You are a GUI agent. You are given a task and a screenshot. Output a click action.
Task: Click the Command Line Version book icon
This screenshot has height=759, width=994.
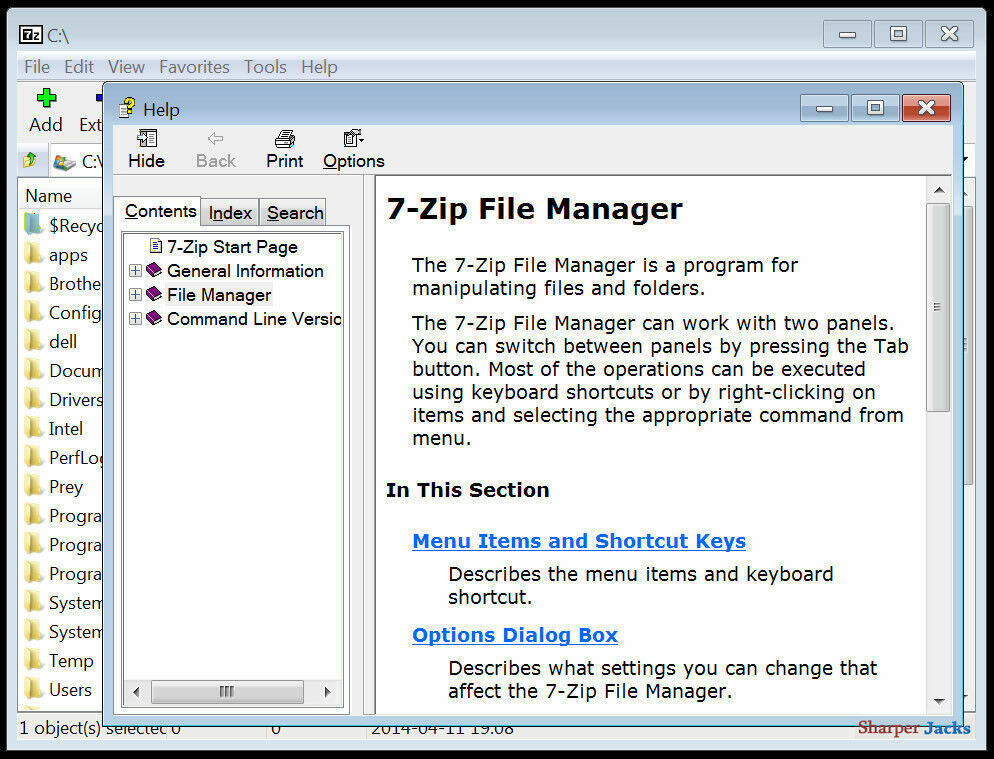click(154, 318)
